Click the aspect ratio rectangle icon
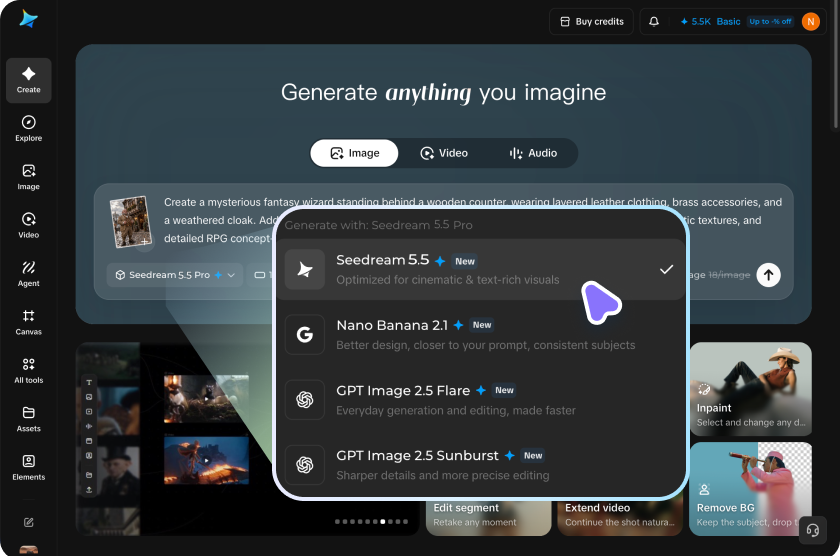This screenshot has width=840, height=560. pos(260,275)
